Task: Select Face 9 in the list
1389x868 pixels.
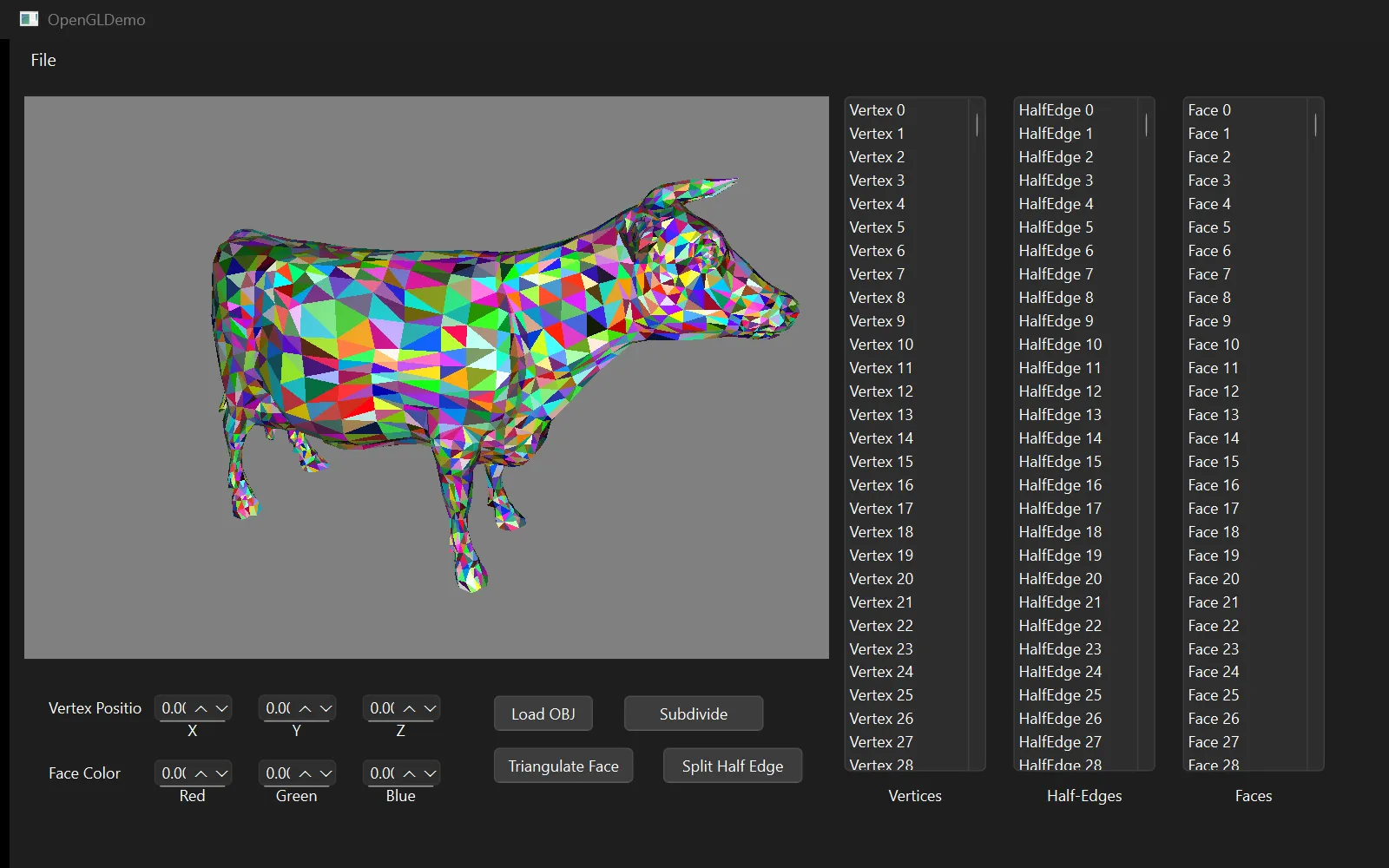Action: 1246,321
